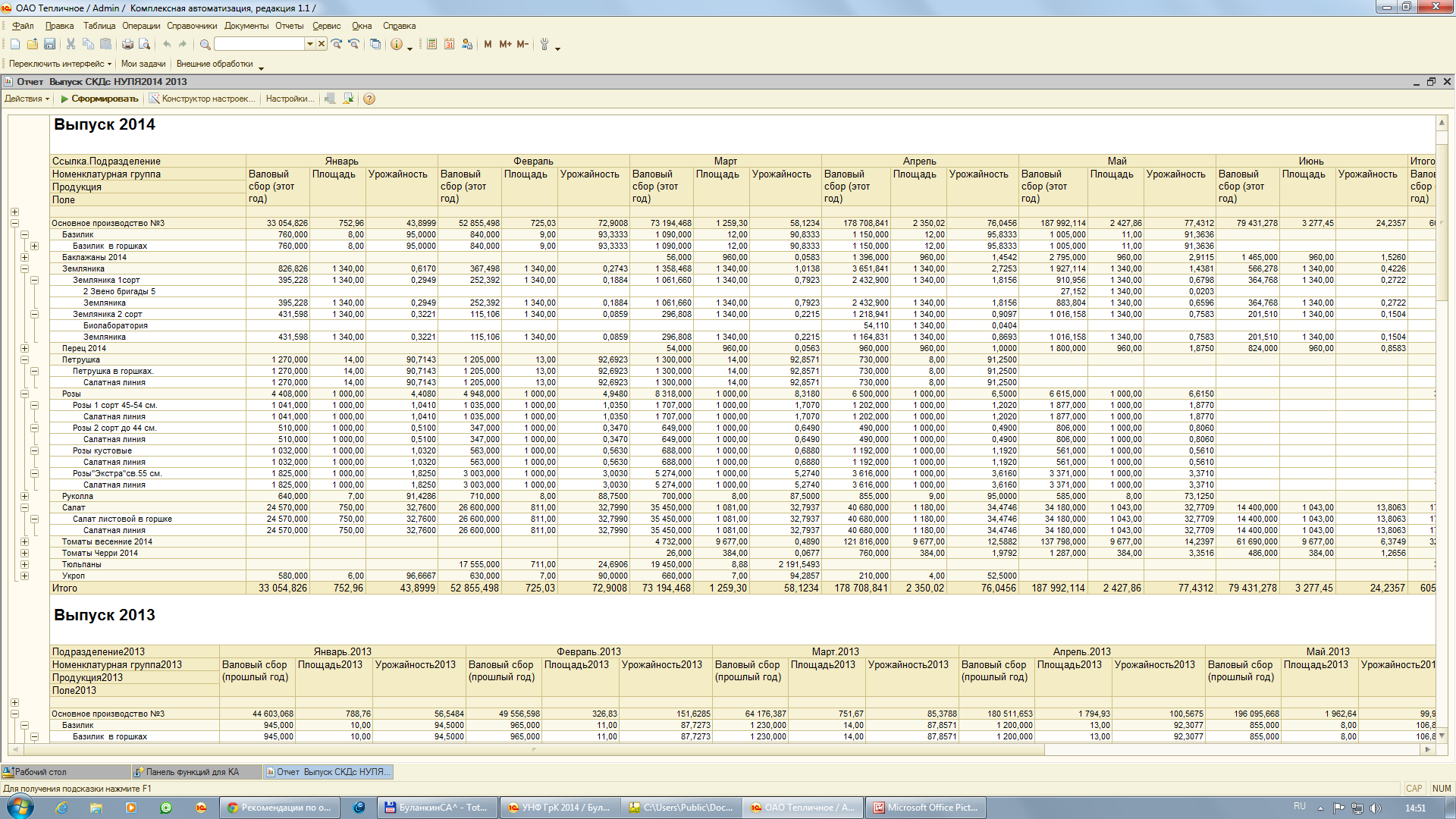Click the Save (floppy disk) toolbar icon

(49, 45)
